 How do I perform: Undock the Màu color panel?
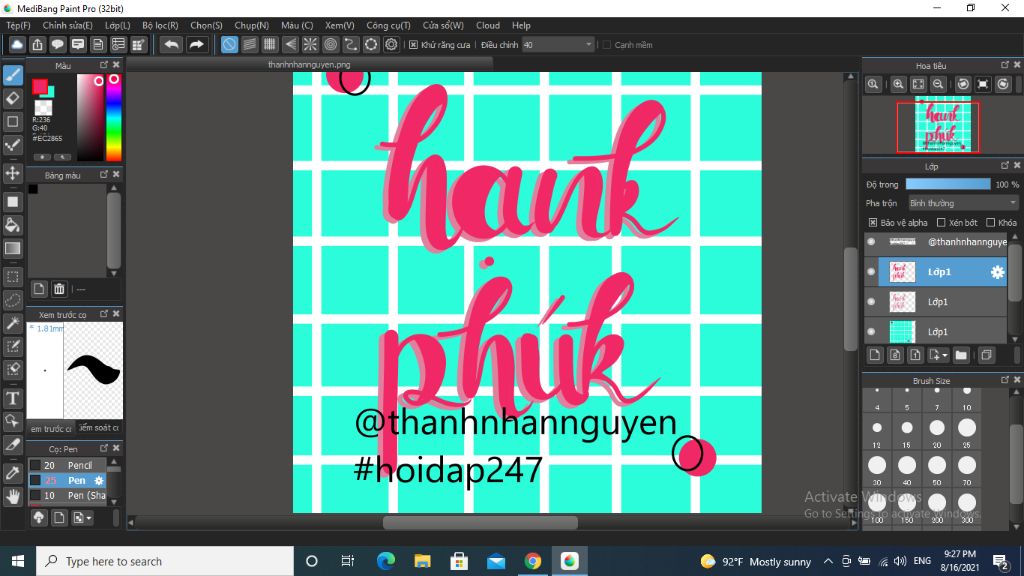pyautogui.click(x=104, y=65)
